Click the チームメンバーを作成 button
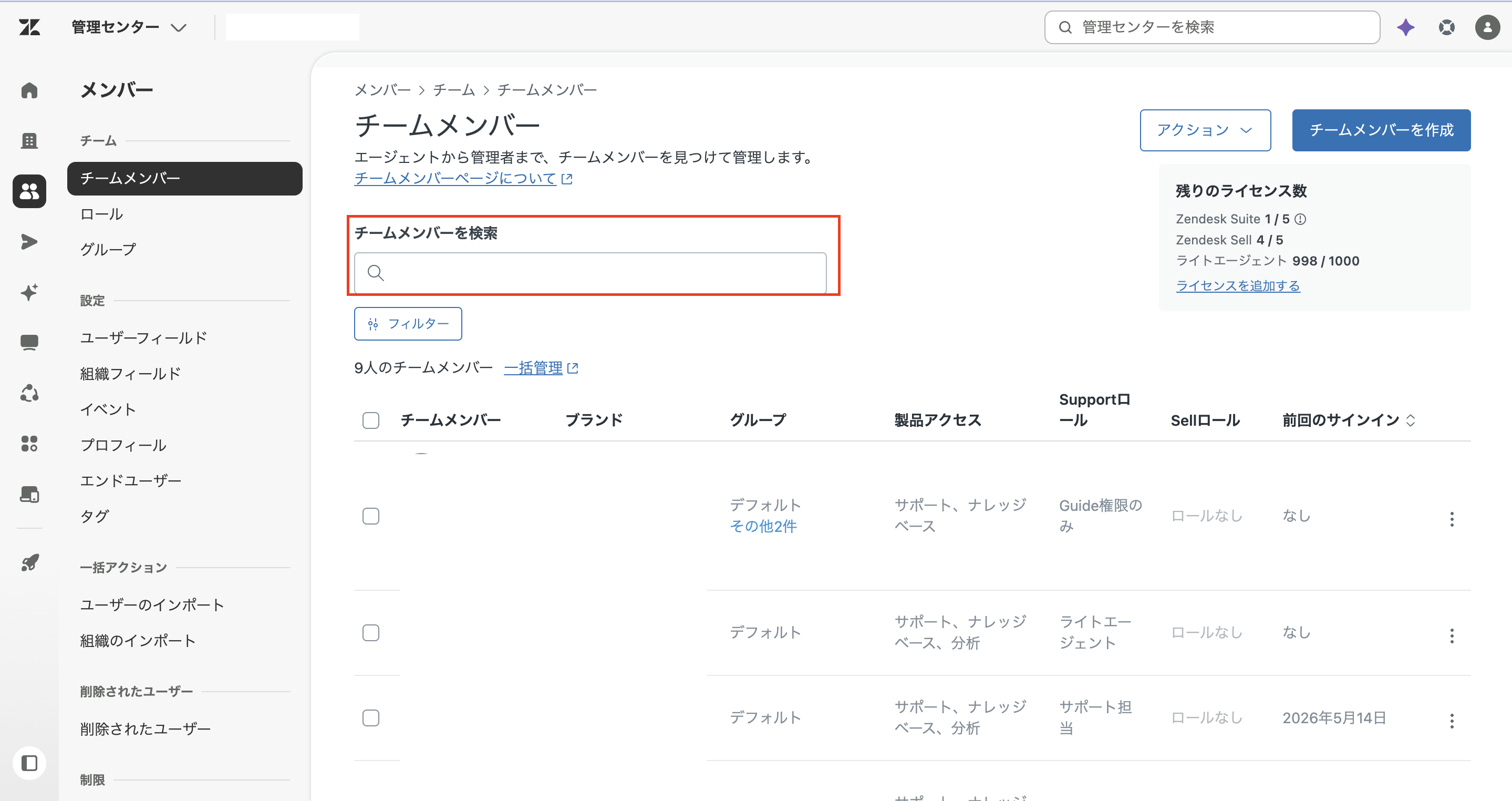 tap(1381, 130)
